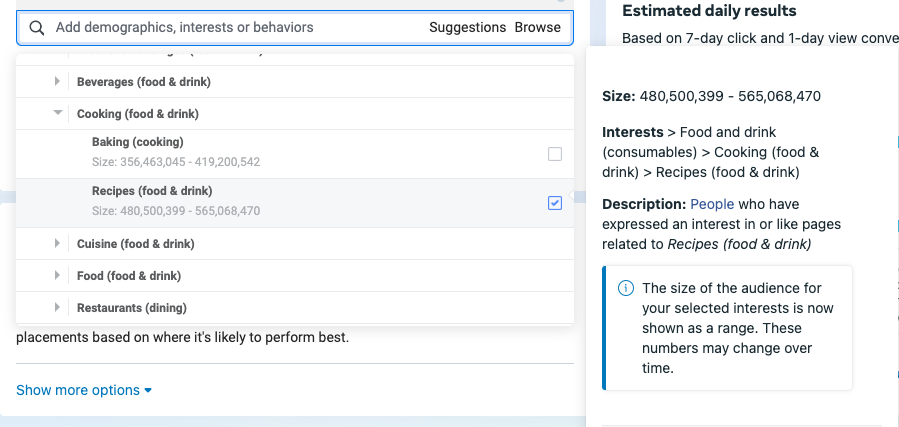Uncheck the Recipes (food & drink) checkbox
The width and height of the screenshot is (899, 427).
tap(555, 203)
